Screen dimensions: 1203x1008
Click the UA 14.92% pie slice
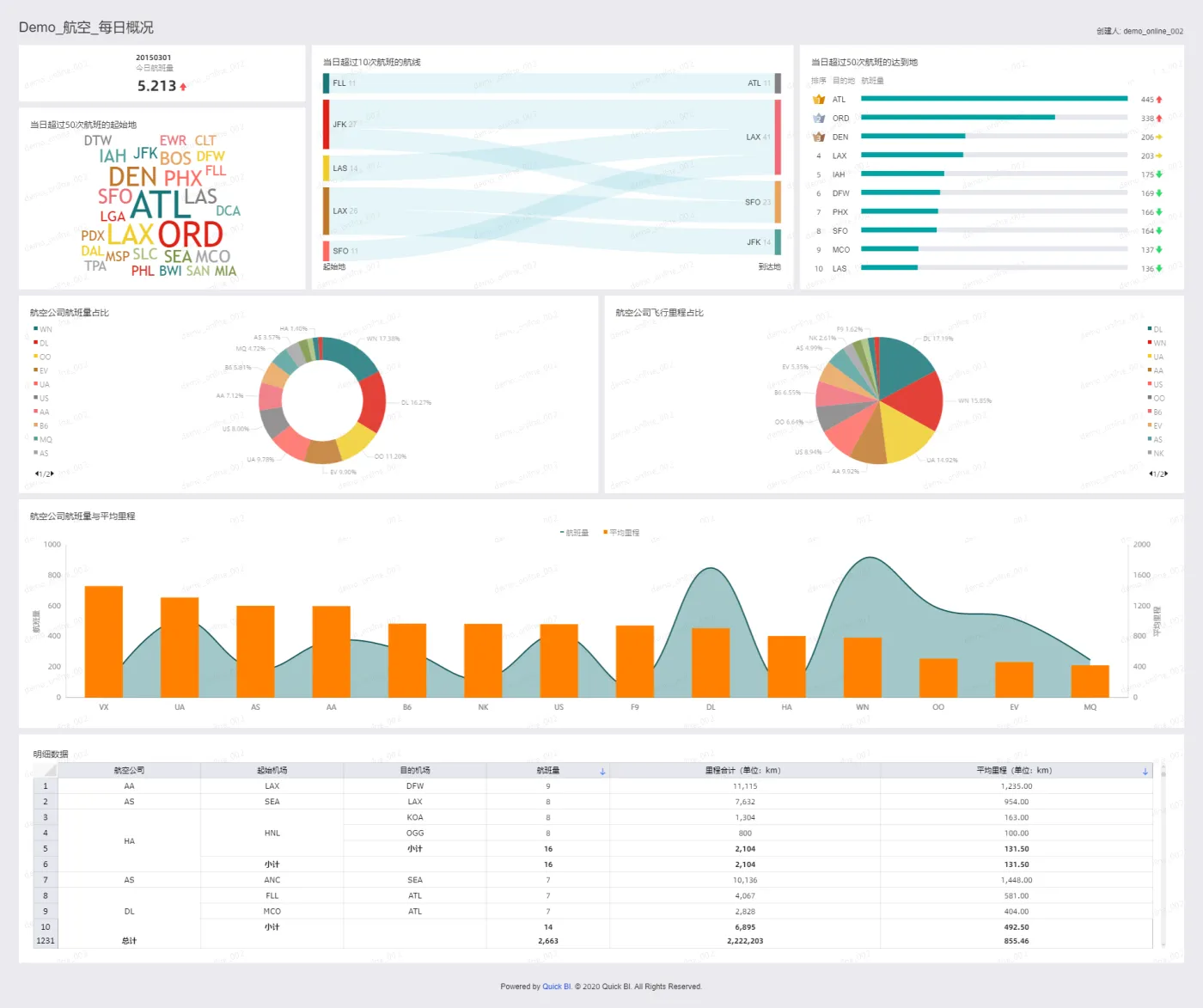(904, 434)
